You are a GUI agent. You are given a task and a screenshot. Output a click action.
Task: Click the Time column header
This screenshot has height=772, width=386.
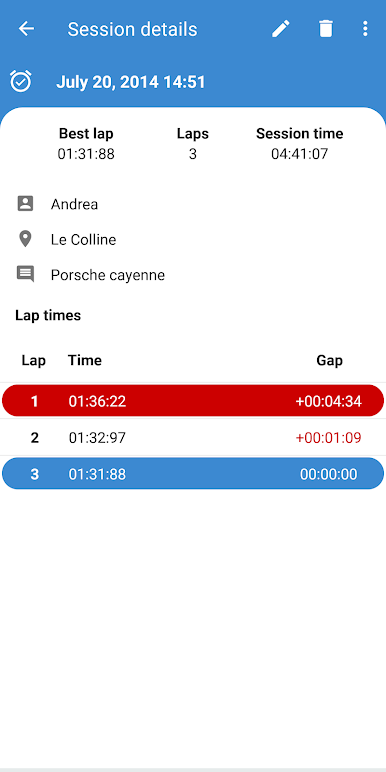click(x=85, y=360)
